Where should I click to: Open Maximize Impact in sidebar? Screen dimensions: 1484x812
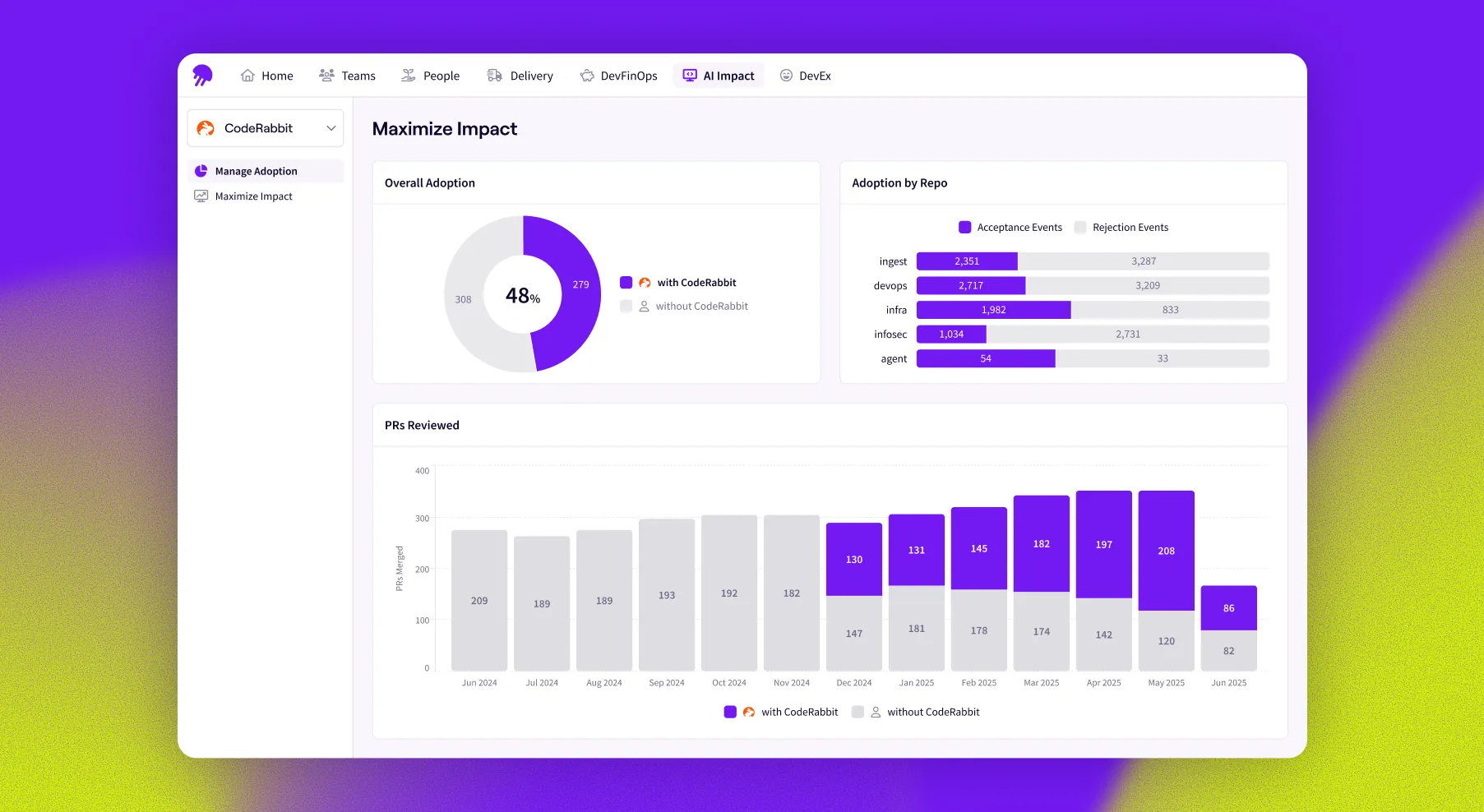click(x=266, y=196)
